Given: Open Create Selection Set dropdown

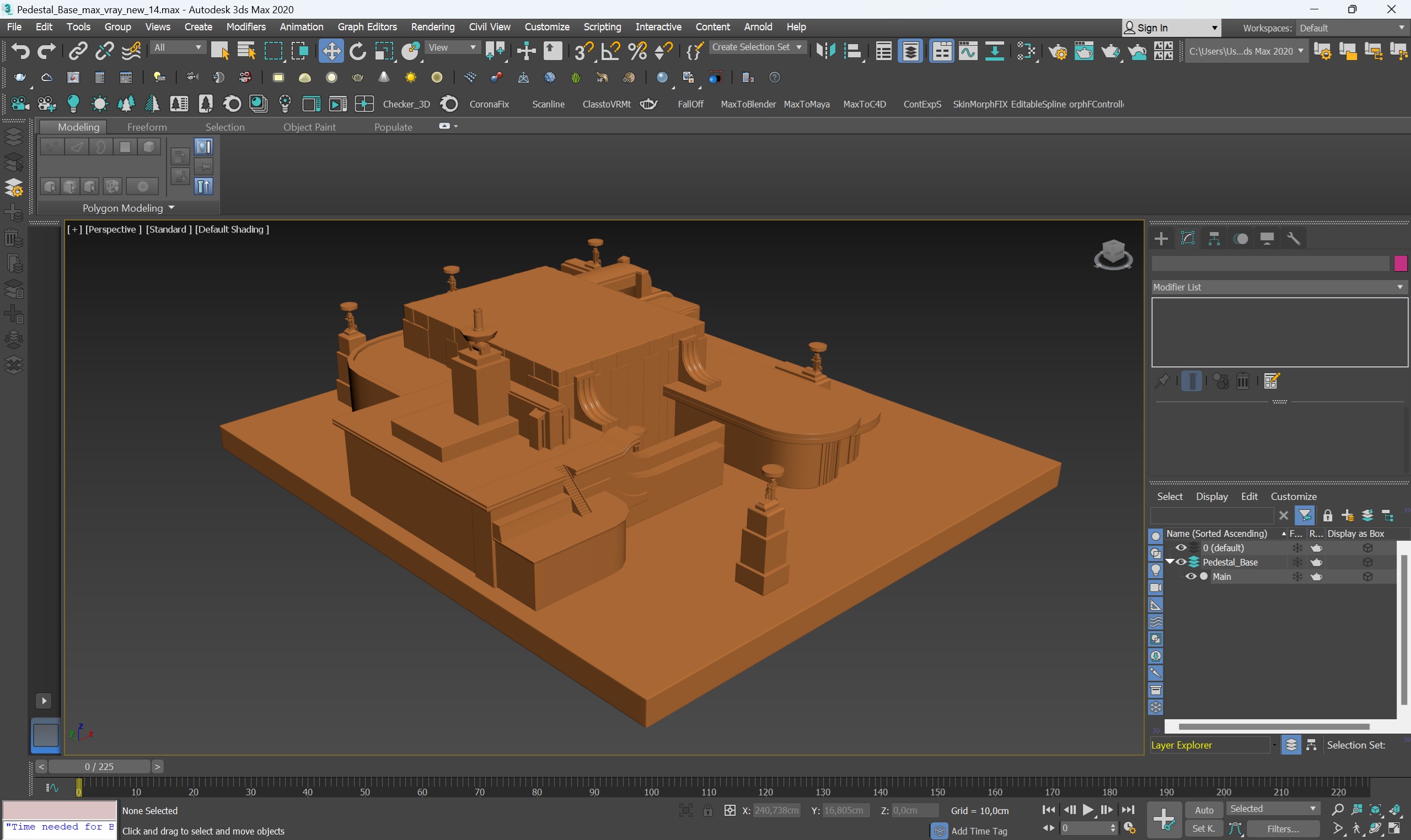Looking at the screenshot, I should 757,47.
